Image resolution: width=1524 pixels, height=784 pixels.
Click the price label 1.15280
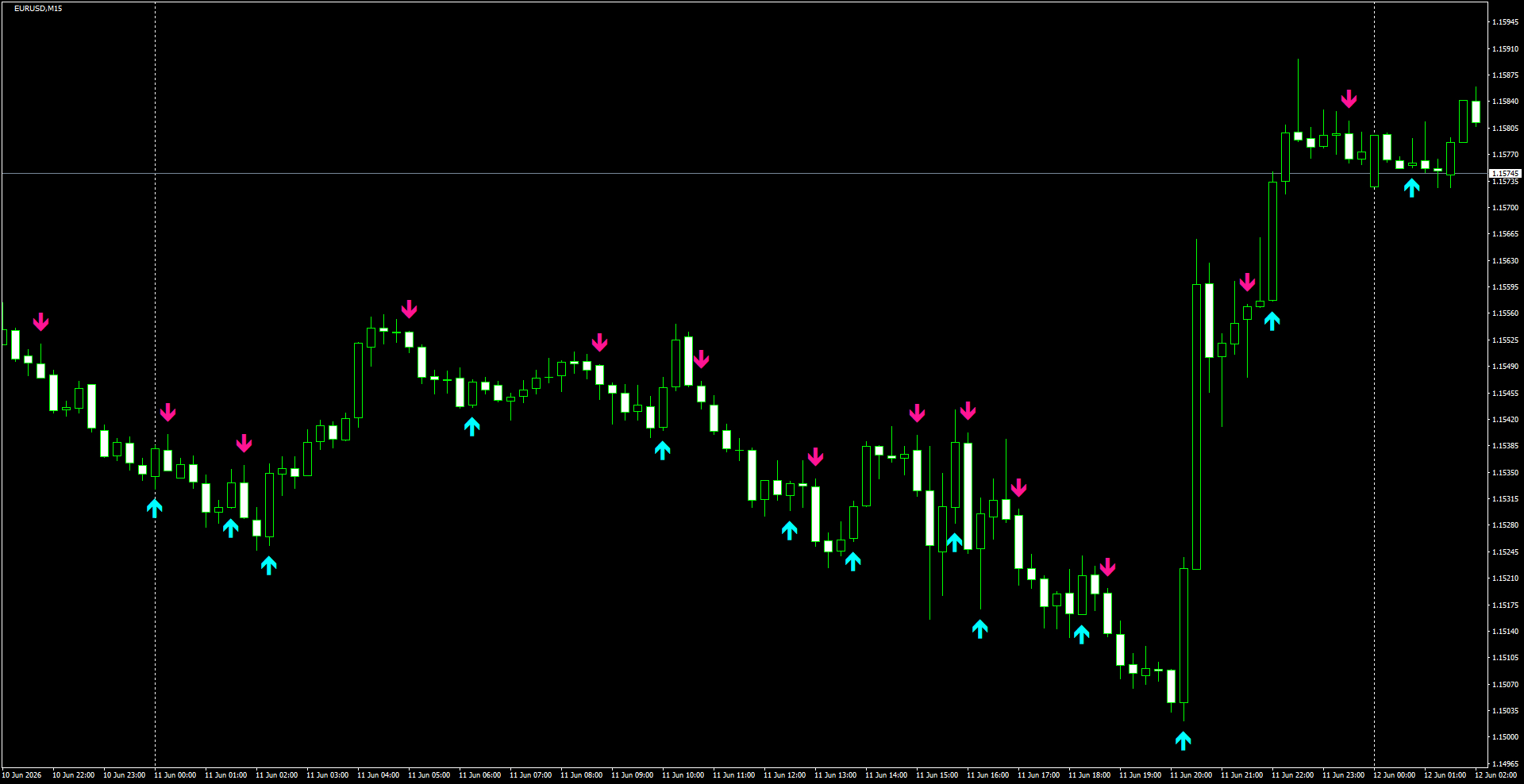pos(1505,525)
